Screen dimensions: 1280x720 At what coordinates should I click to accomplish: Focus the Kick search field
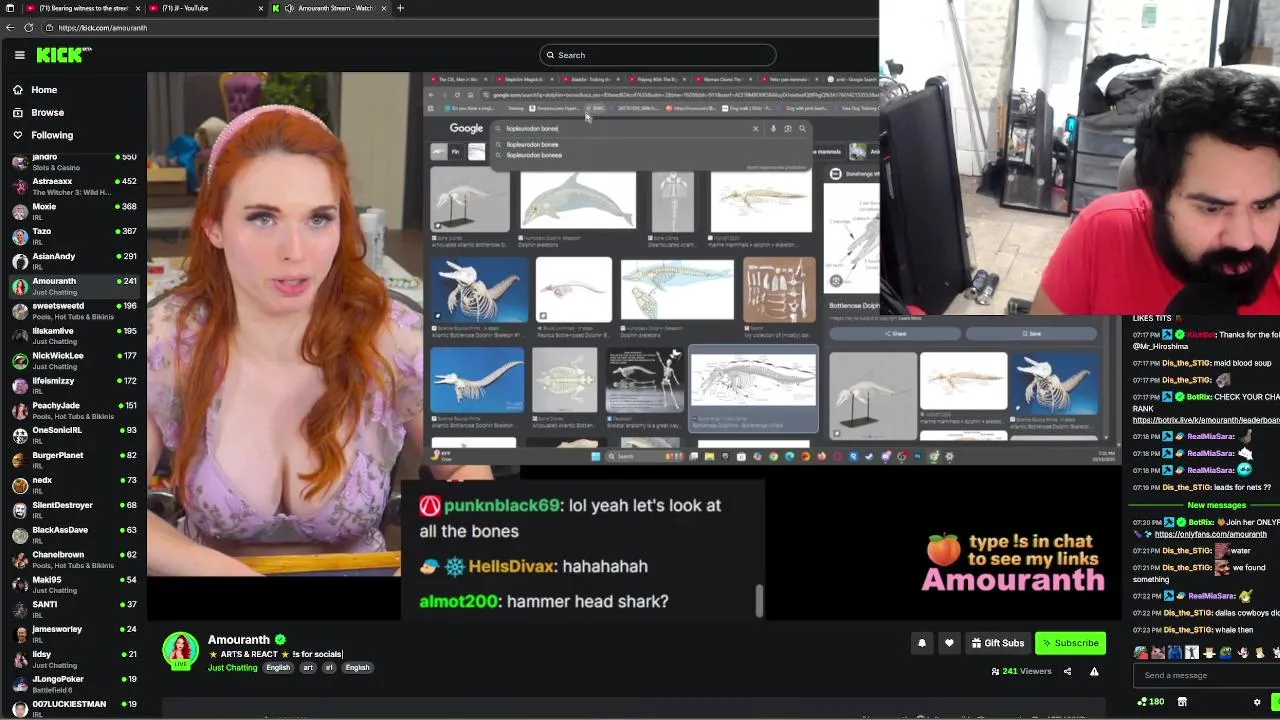(x=658, y=55)
